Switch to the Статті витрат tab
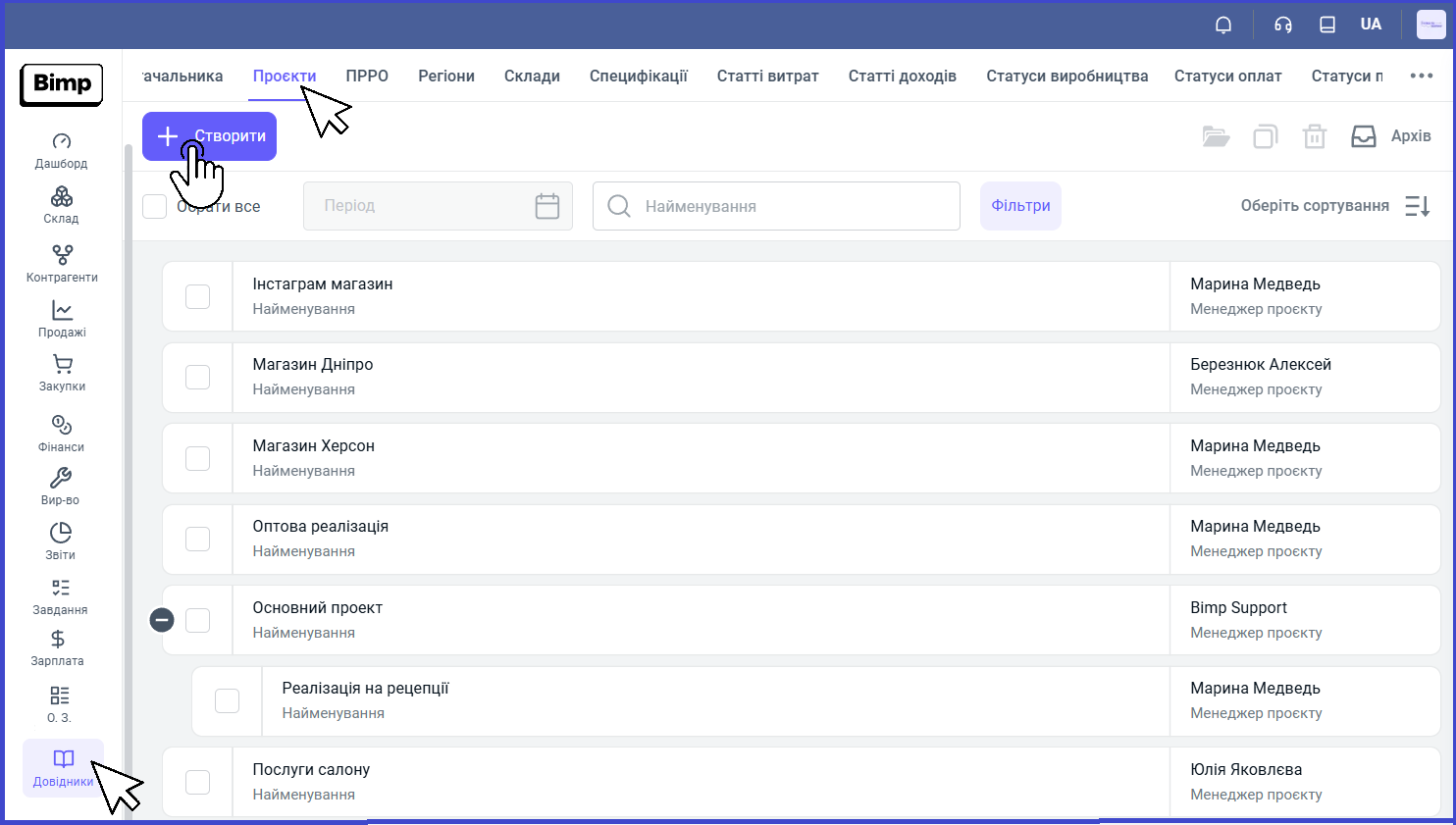Screen dimensions: 1456x825 point(768,76)
